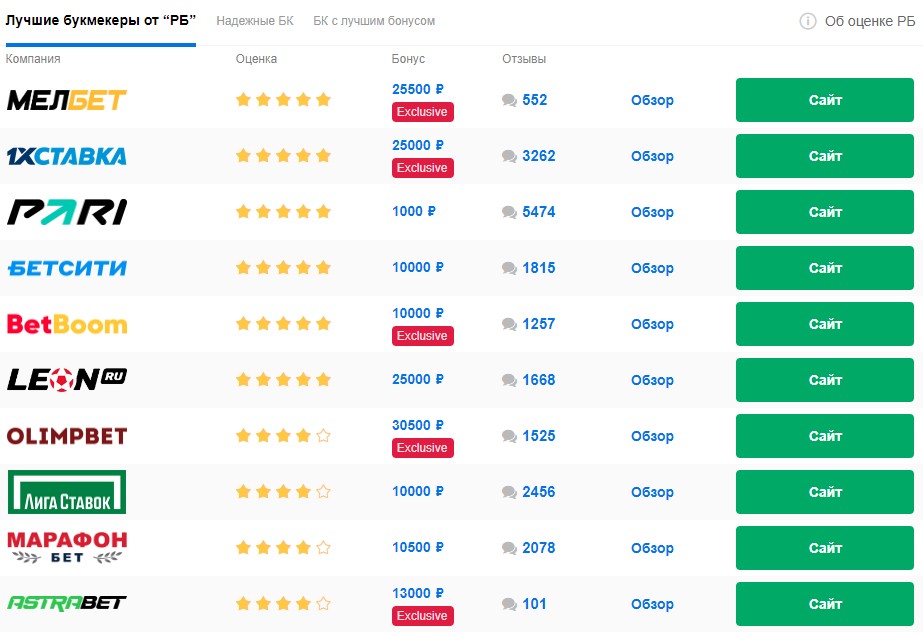
Task: Open 3262 reviews for 1XСтавка
Action: [x=539, y=156]
